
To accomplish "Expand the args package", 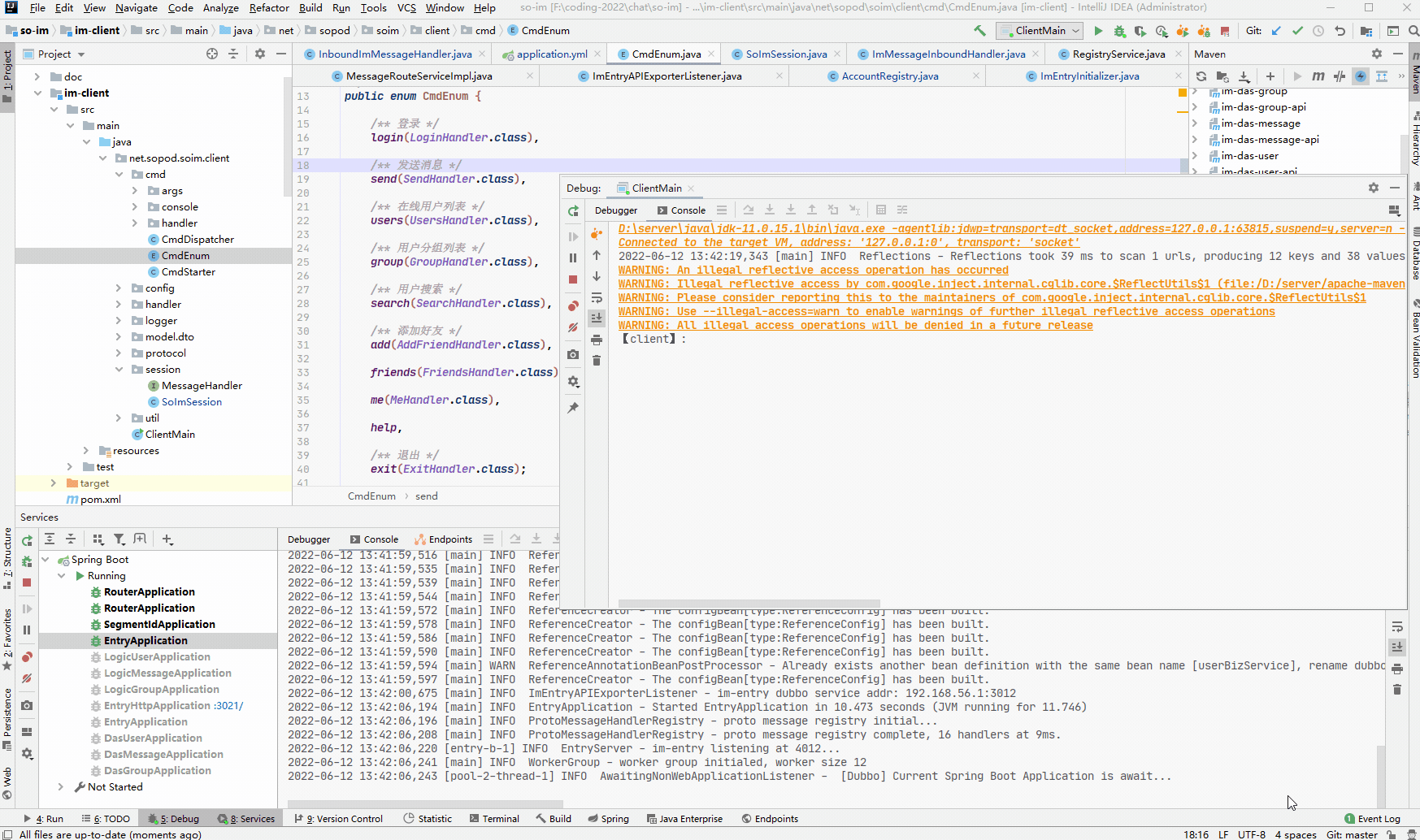I will pyautogui.click(x=135, y=191).
